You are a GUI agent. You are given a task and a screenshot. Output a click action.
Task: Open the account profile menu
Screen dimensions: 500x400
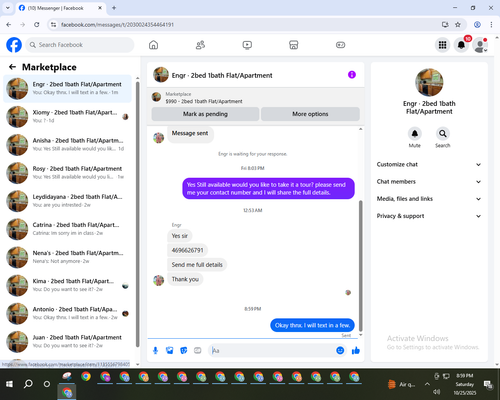point(480,45)
